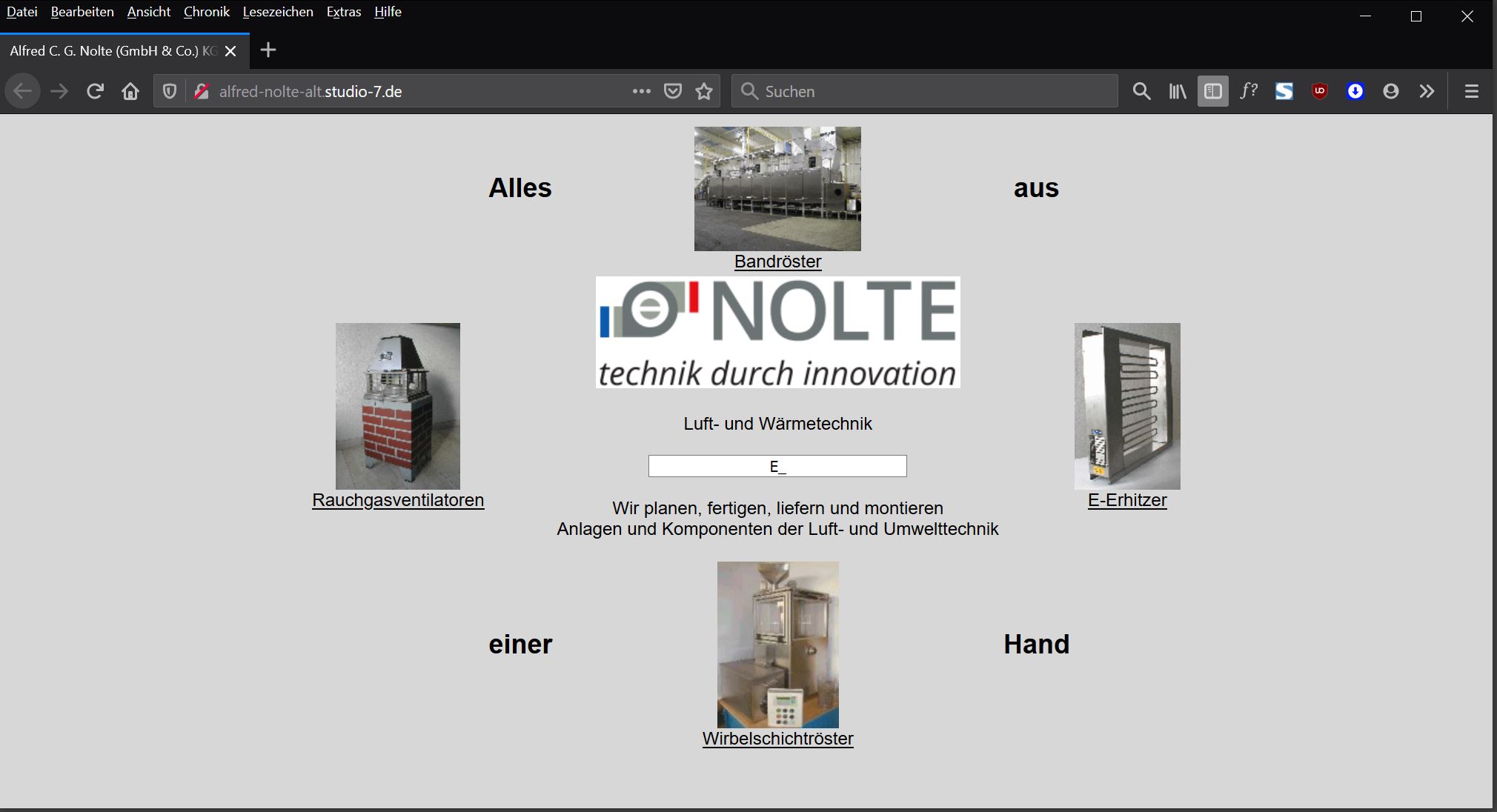Viewport: 1497px width, 812px height.
Task: Click the Wirbelschichtröster machine photo
Action: coord(777,645)
